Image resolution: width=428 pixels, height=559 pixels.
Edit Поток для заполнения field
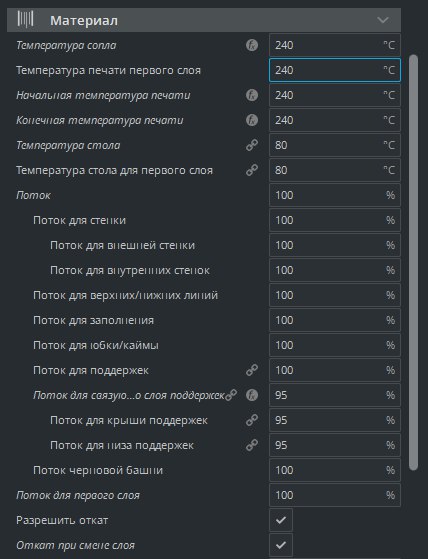(335, 320)
